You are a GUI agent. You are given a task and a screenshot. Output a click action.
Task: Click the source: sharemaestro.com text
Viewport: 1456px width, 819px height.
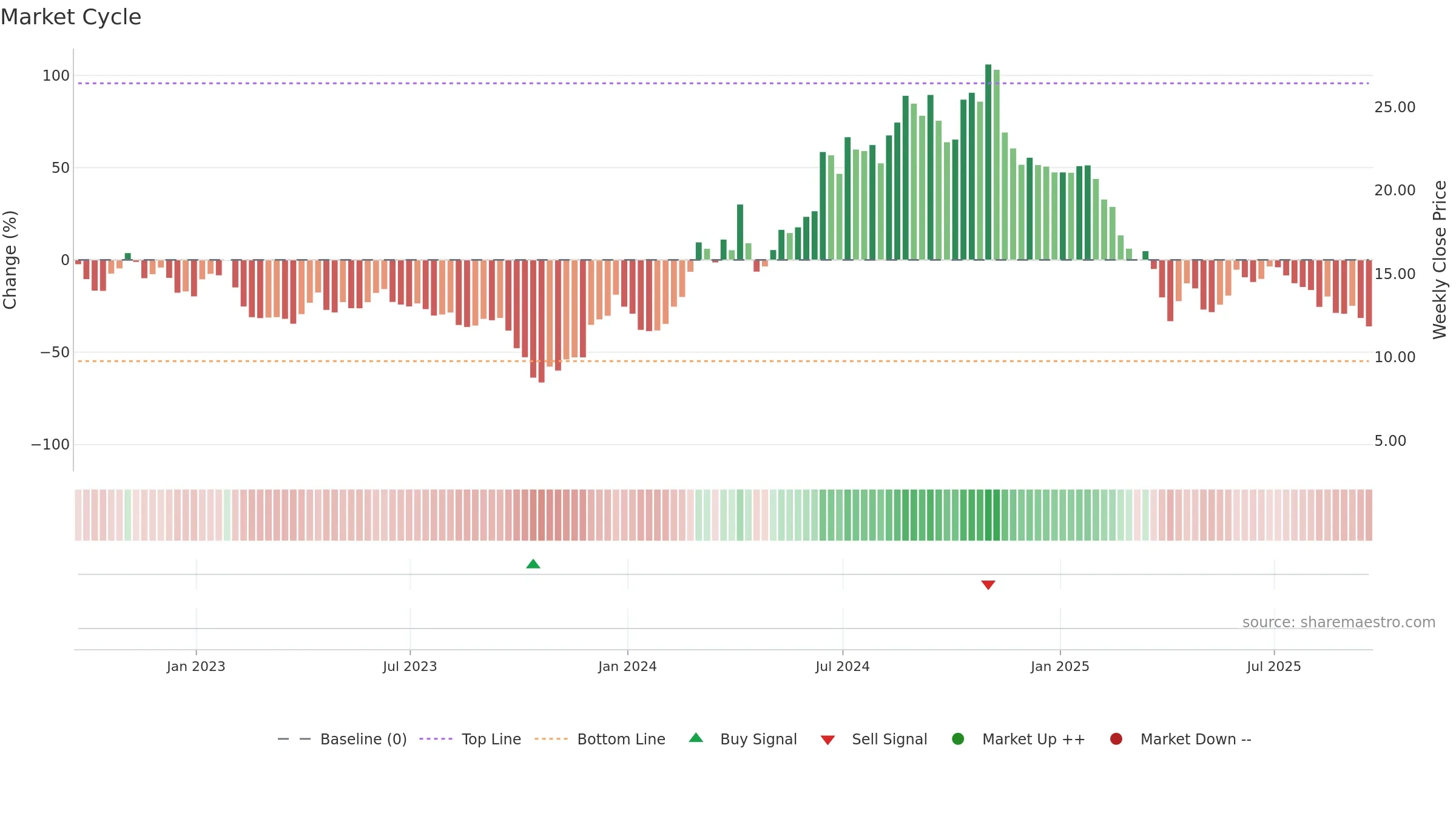(1339, 622)
